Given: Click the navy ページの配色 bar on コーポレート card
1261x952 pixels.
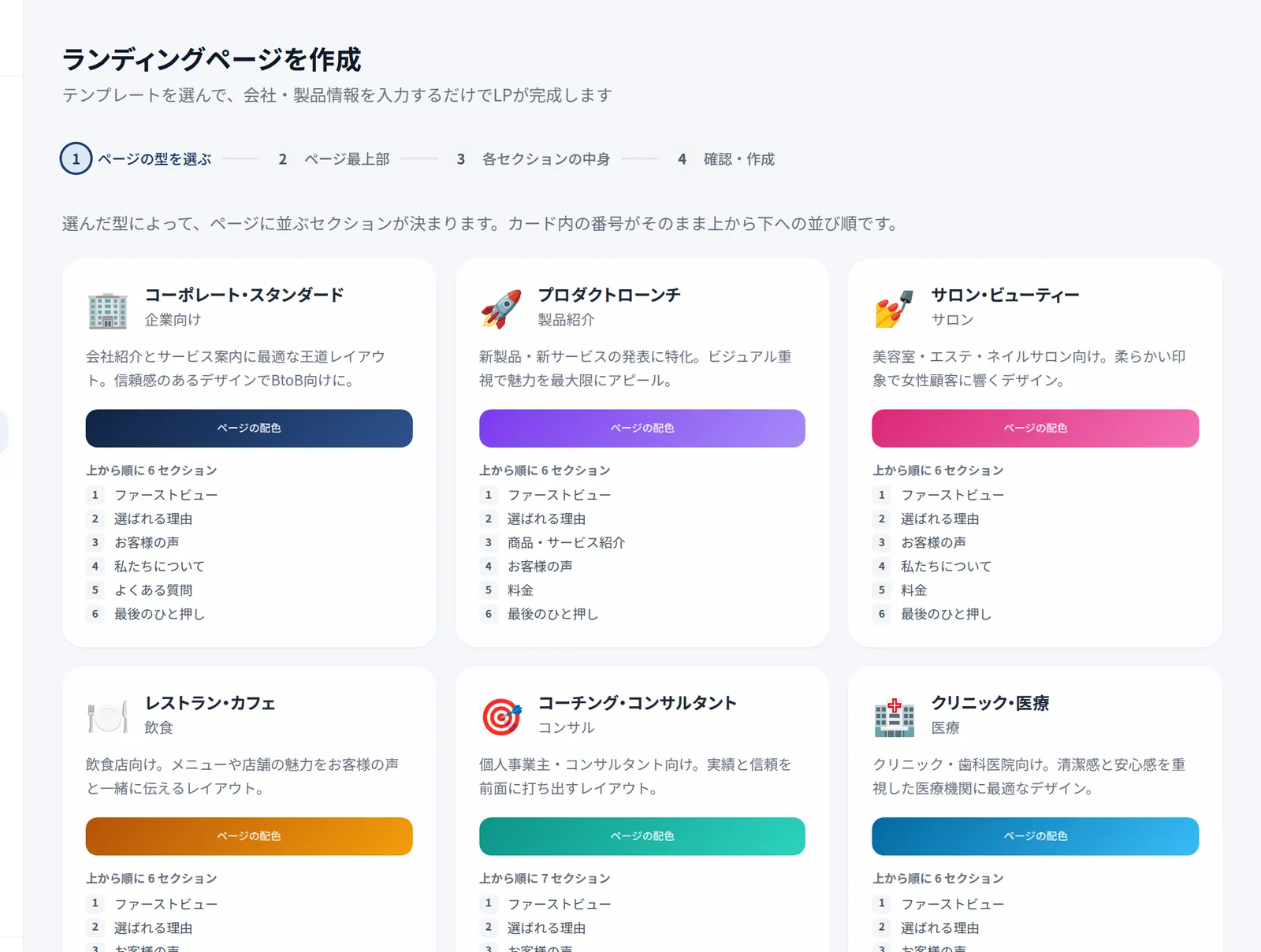Looking at the screenshot, I should (249, 428).
